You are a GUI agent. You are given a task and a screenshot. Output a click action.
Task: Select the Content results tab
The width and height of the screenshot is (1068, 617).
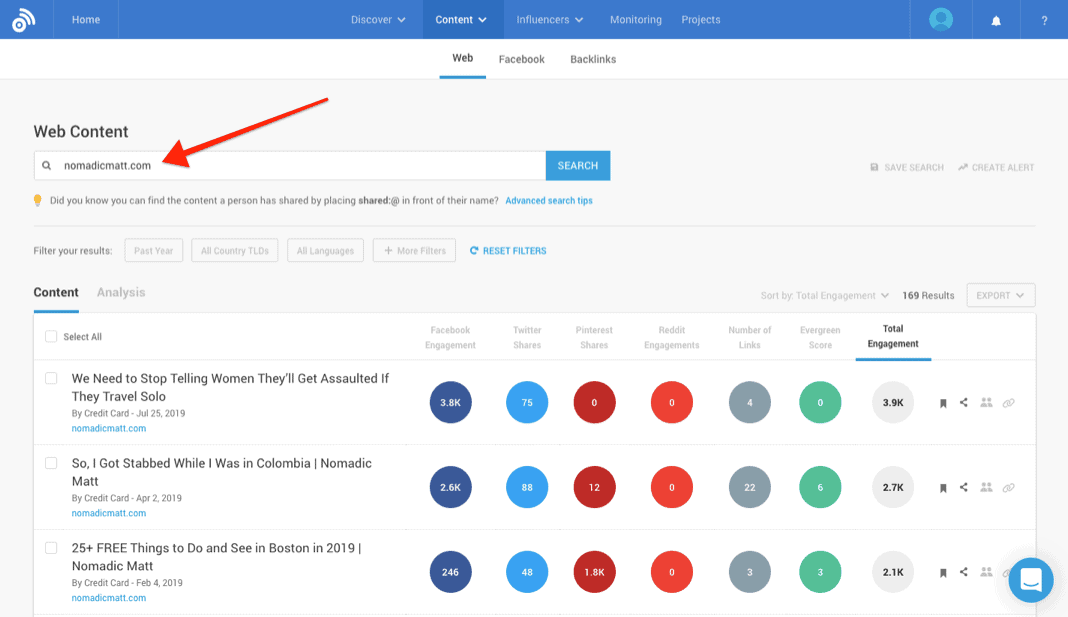click(56, 292)
